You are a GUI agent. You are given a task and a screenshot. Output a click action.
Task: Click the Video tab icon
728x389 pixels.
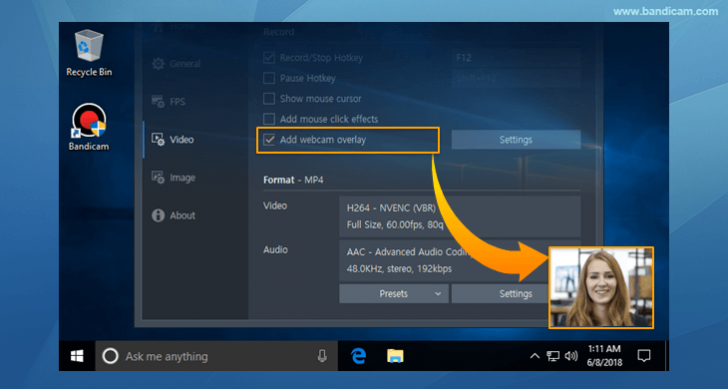tap(158, 139)
